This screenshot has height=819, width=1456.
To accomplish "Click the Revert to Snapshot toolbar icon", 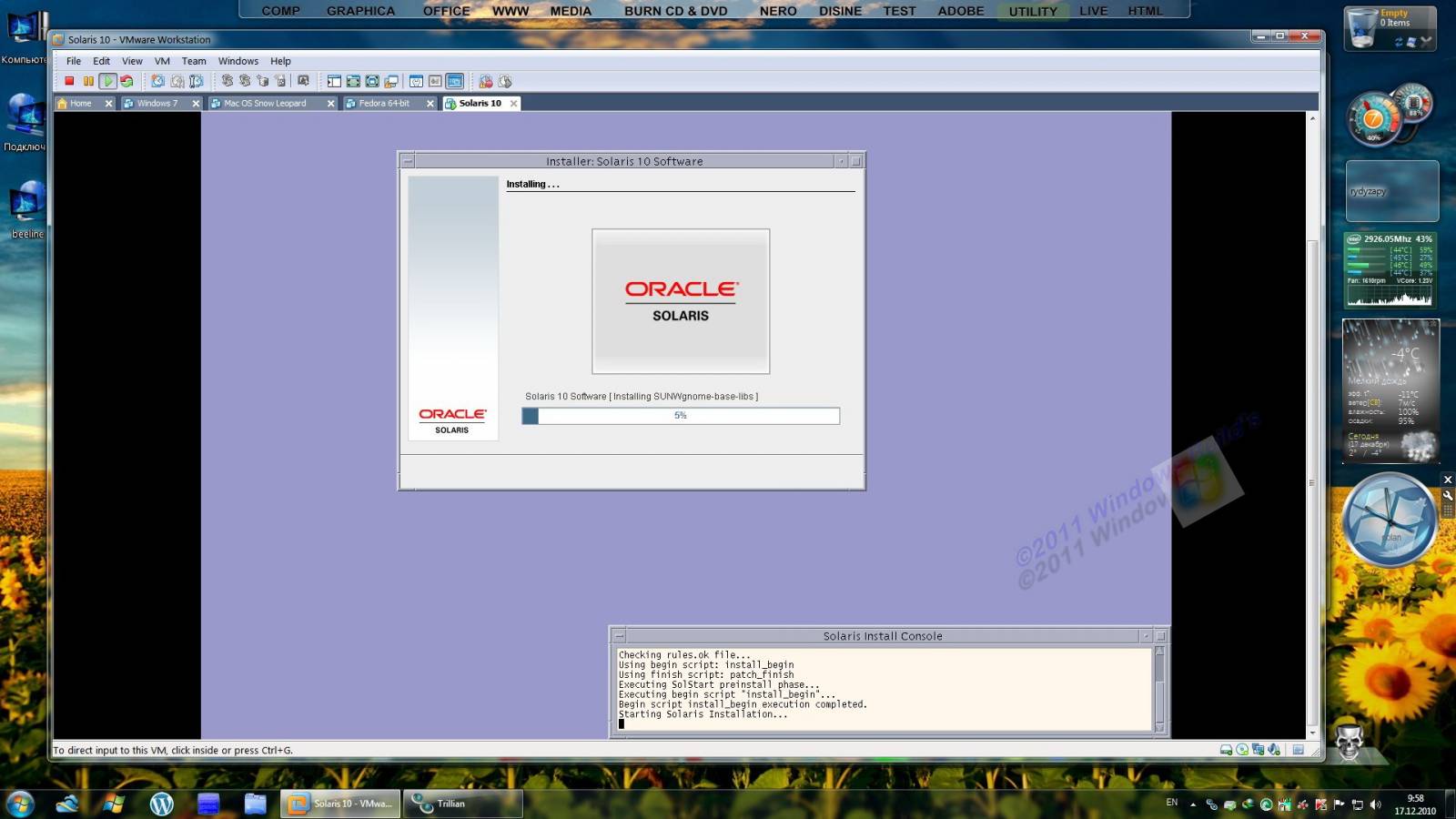I will pos(177,81).
